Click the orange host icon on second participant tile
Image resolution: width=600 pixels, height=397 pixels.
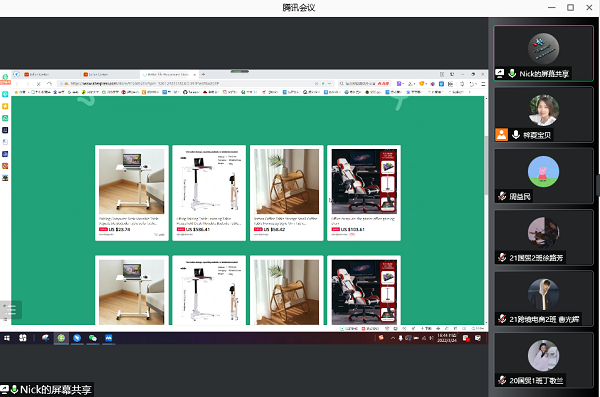pyautogui.click(x=501, y=135)
